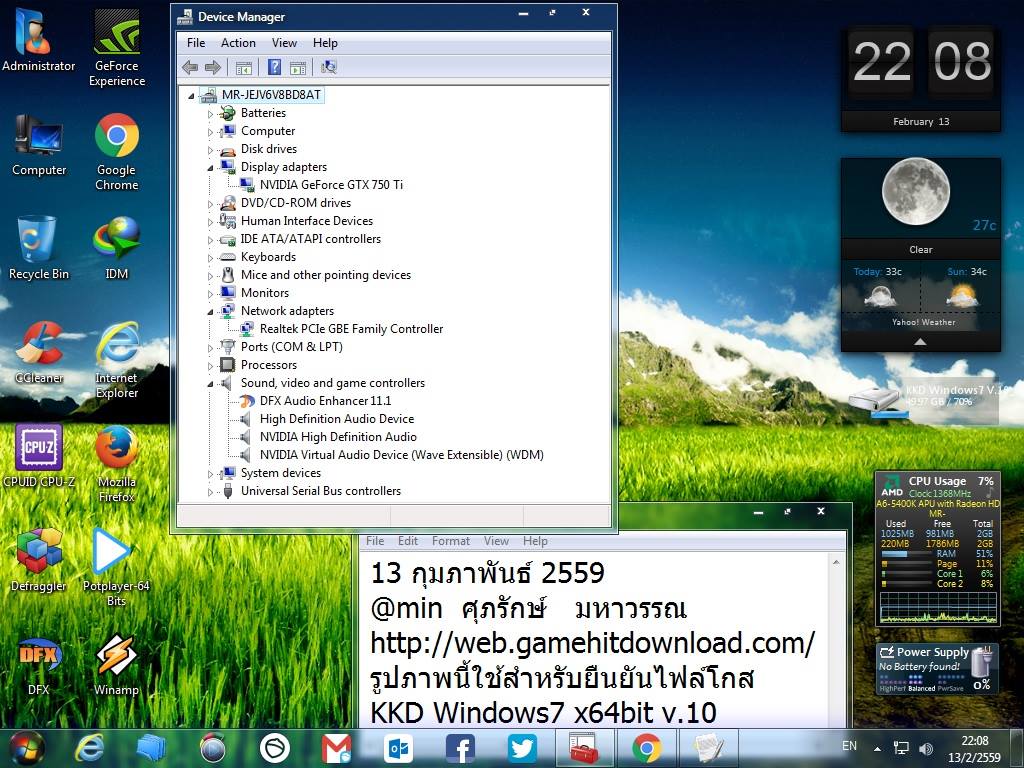
Task: Open the View menu in Device Manager
Action: click(x=284, y=43)
